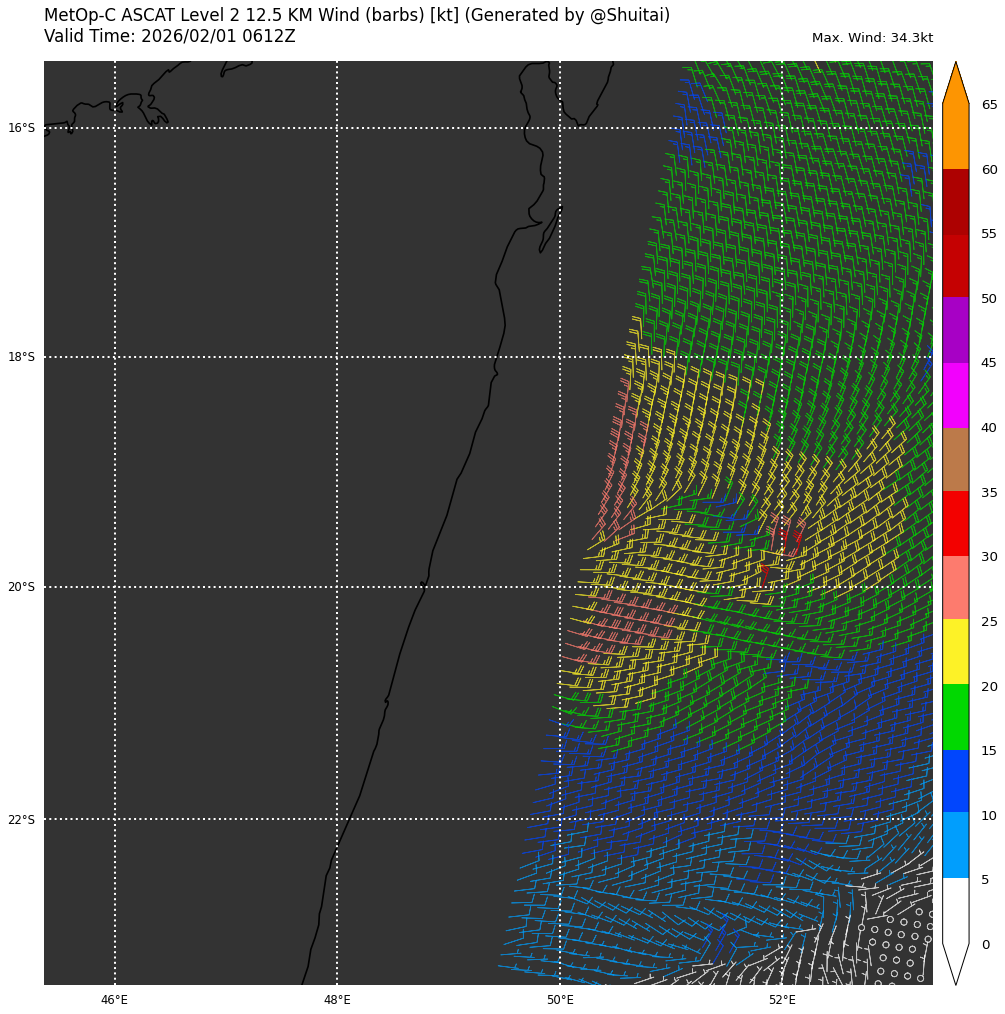The width and height of the screenshot is (1005, 1014).
Task: Click the Valid Time 2026/02/01 0612Z text
Action: tap(170, 36)
